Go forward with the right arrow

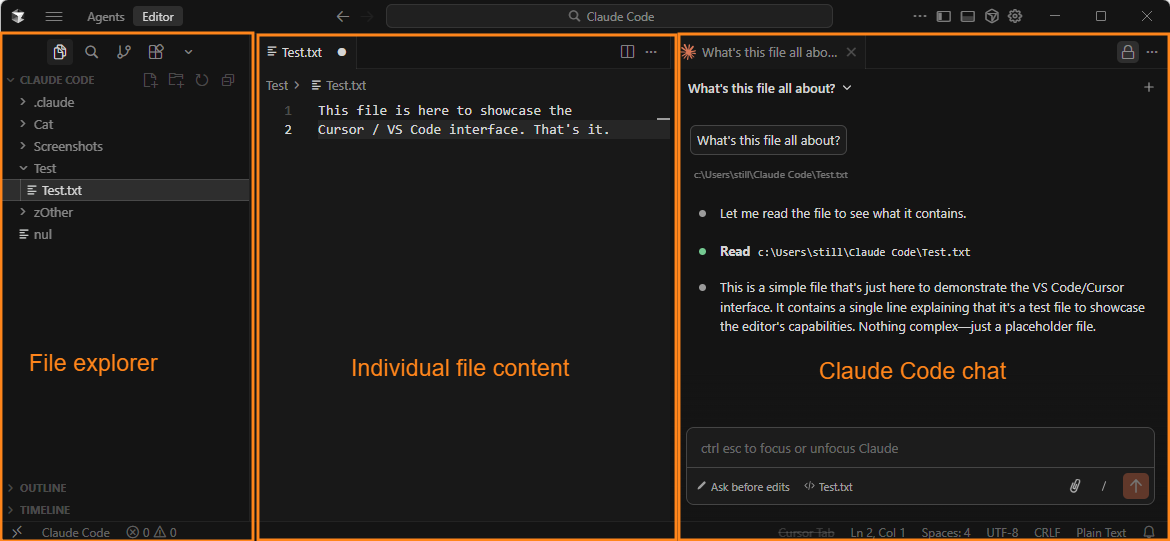tap(367, 16)
